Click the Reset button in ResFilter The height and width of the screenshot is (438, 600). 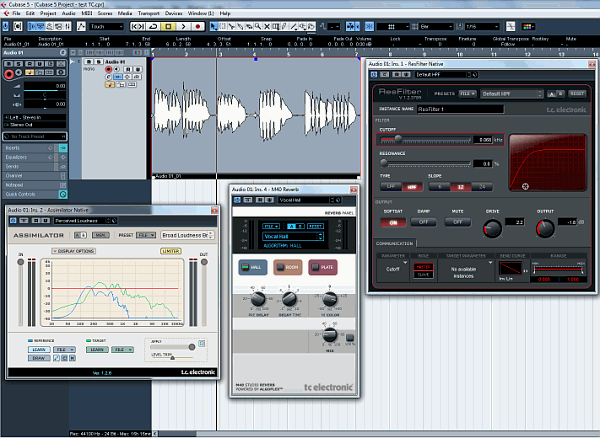point(577,93)
